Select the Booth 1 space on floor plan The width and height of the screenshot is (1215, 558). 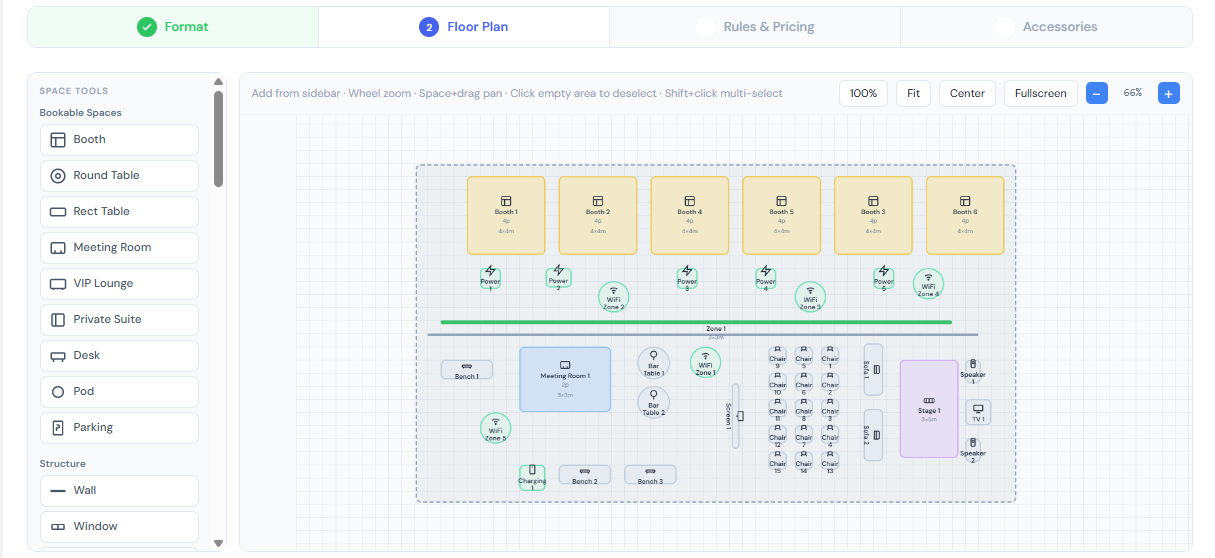pyautogui.click(x=506, y=215)
